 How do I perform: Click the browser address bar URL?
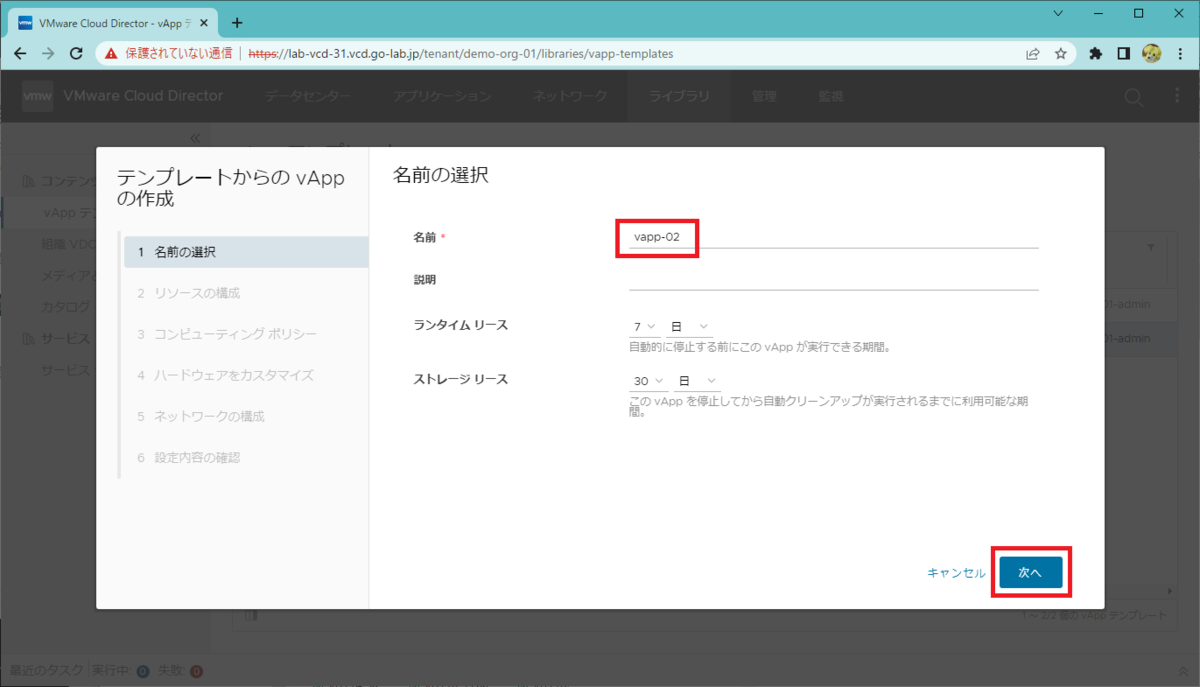[460, 54]
